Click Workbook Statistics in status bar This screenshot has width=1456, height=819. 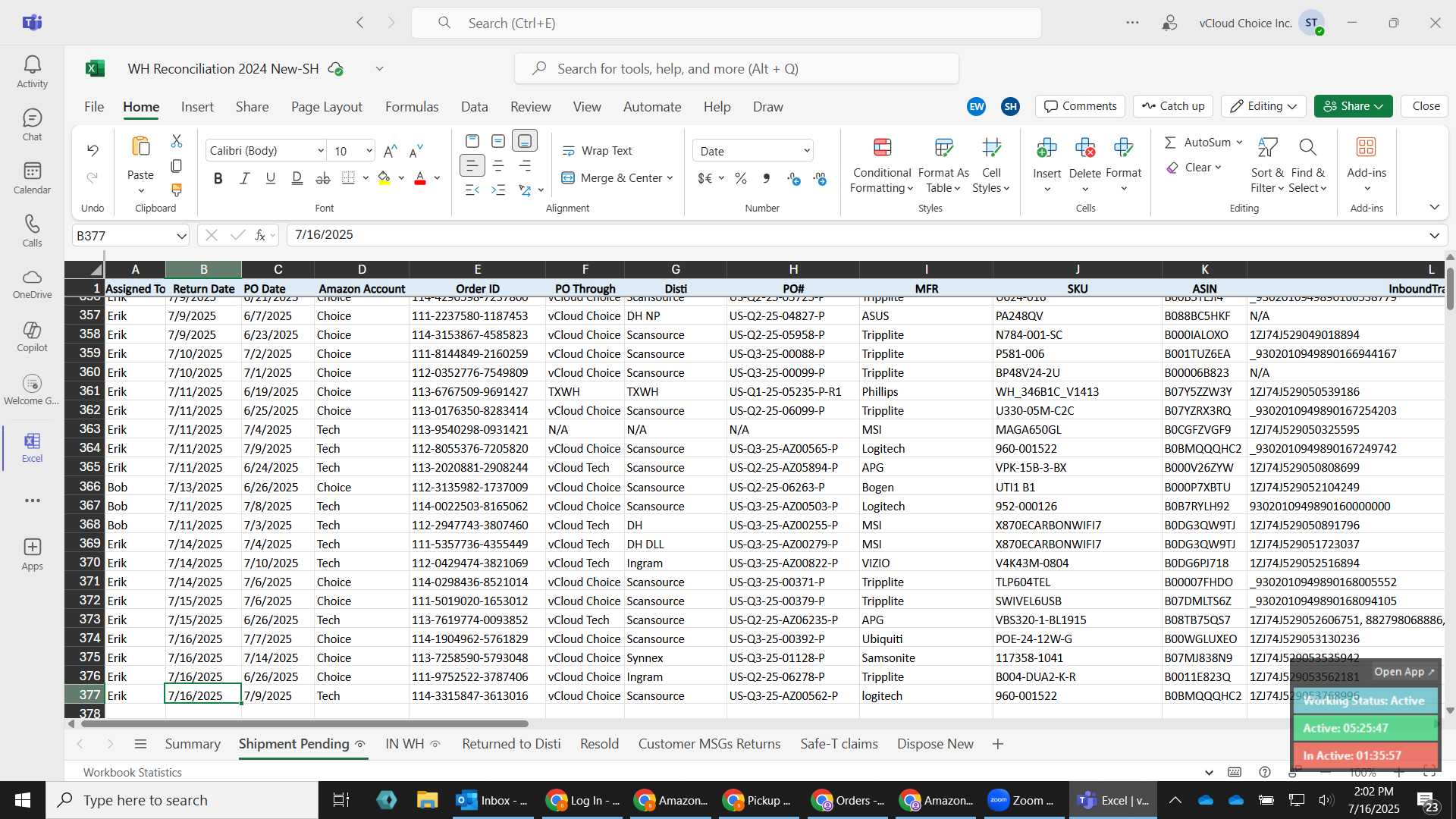point(133,772)
